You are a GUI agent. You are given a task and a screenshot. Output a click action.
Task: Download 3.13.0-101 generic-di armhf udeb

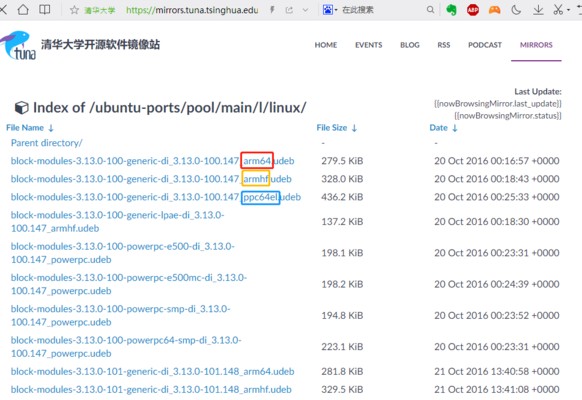click(151, 390)
